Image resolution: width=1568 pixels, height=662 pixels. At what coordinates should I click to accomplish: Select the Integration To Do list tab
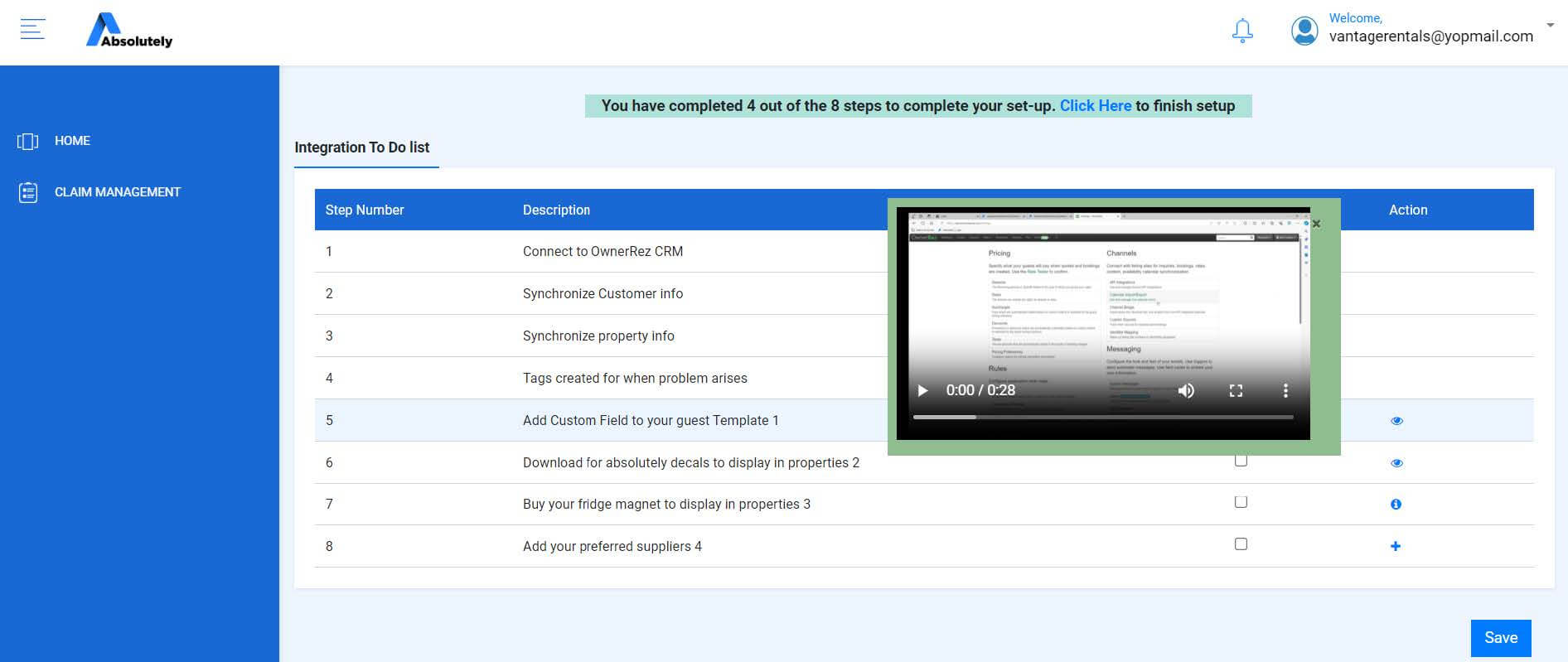(362, 147)
